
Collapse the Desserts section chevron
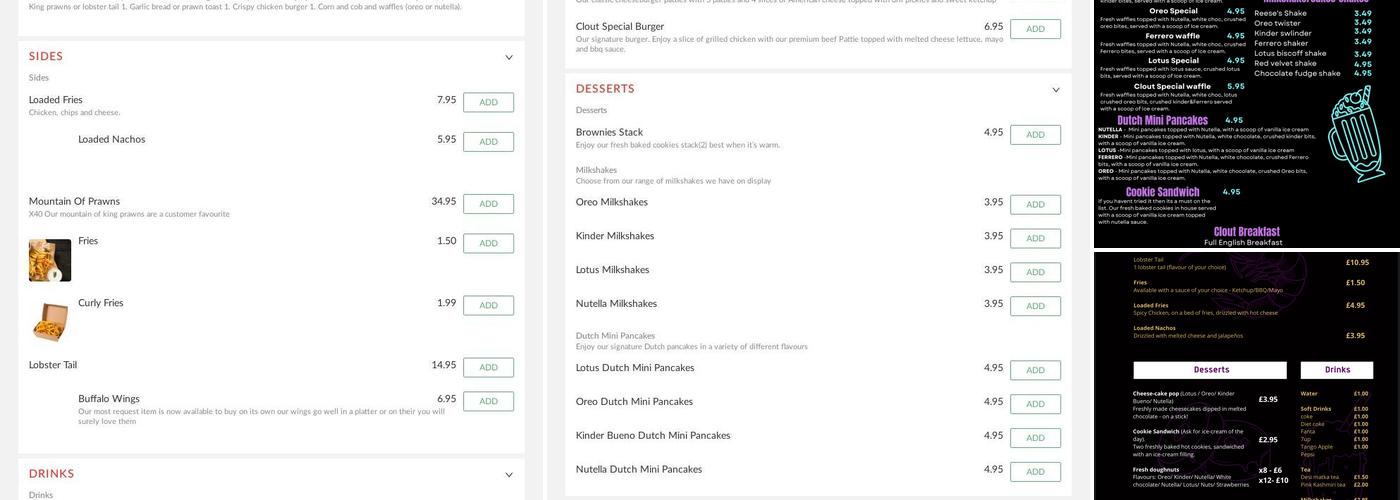(1055, 90)
